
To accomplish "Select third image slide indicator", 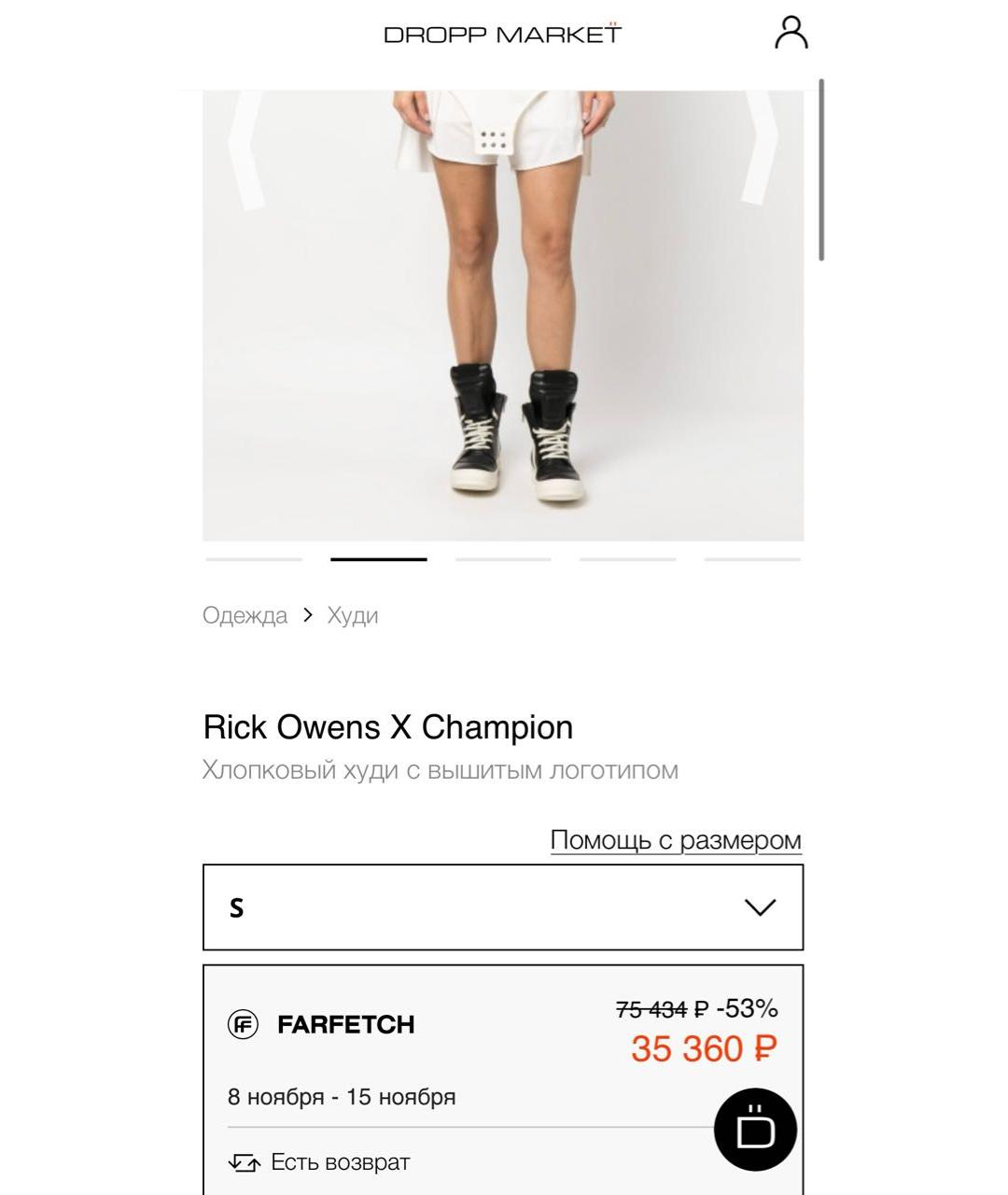I will coord(503,559).
